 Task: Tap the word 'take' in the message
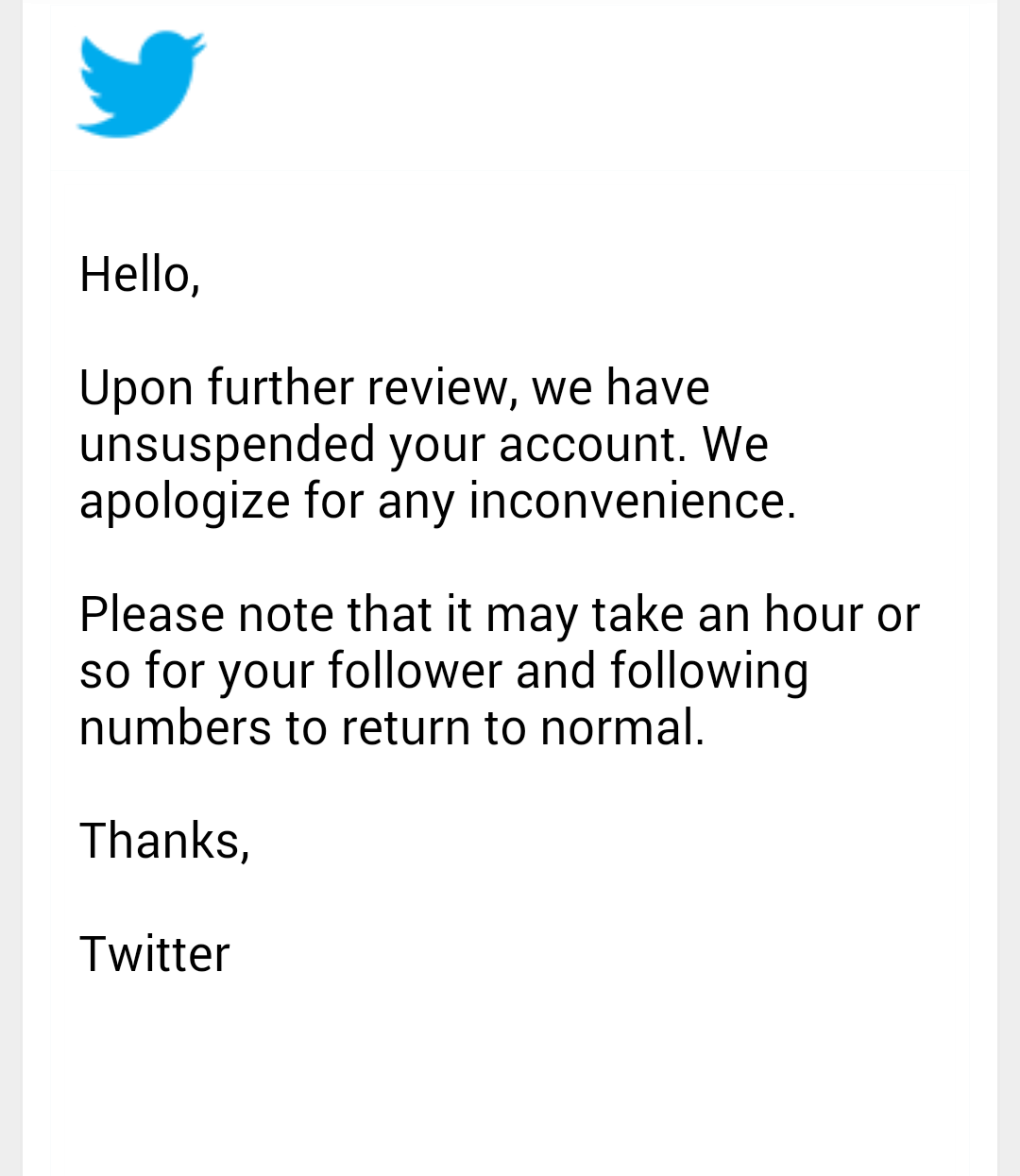(637, 614)
